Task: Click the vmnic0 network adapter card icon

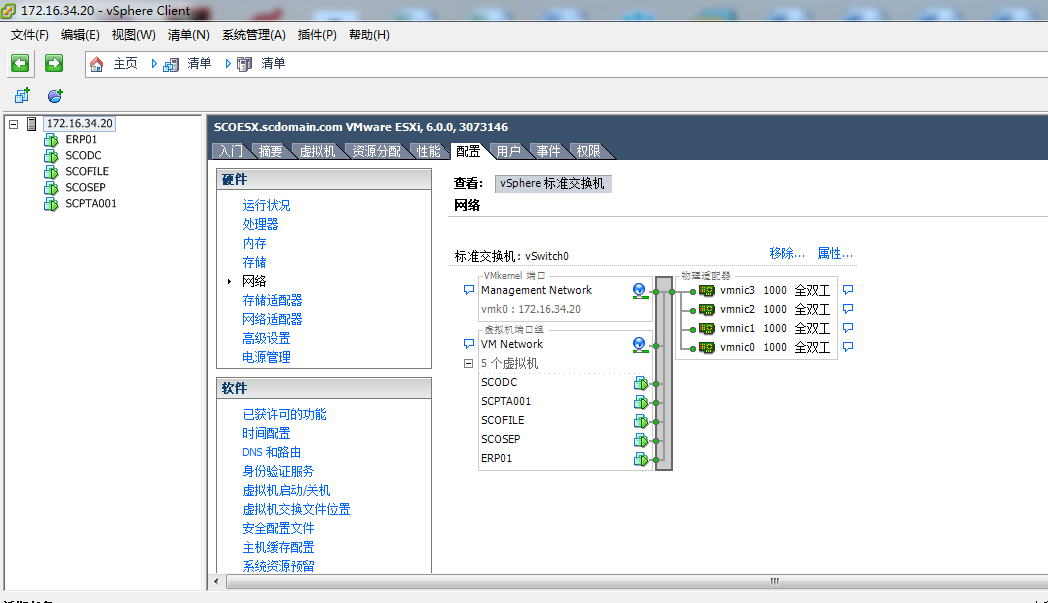Action: click(x=706, y=348)
